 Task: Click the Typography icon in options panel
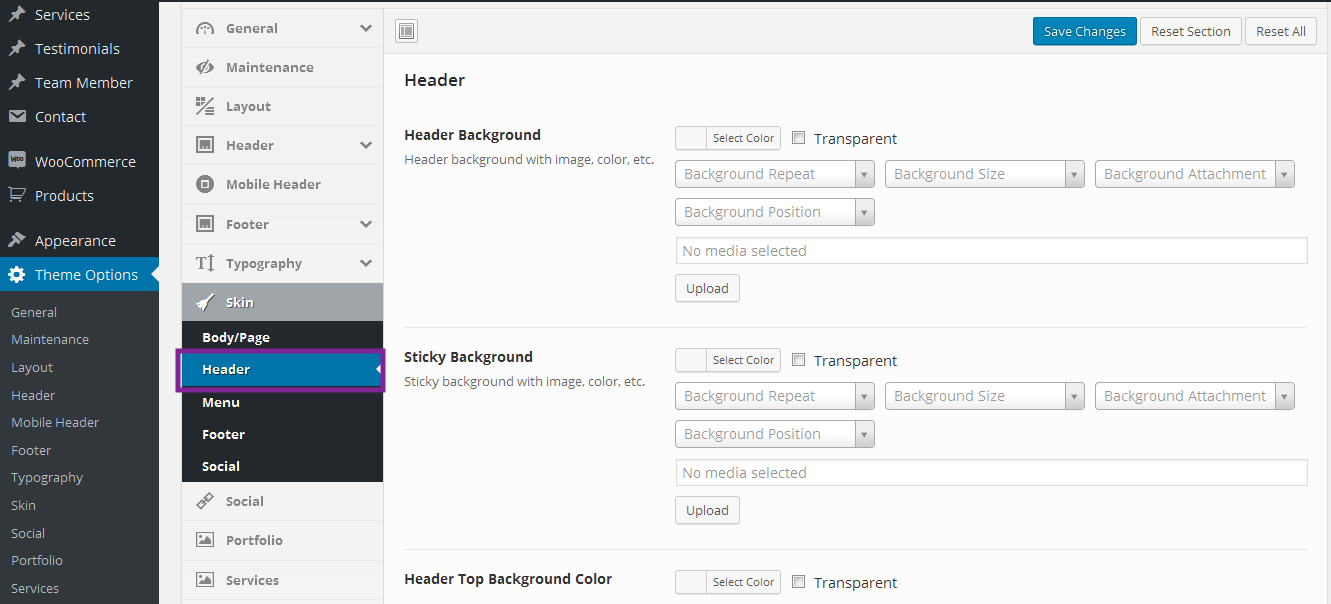(x=205, y=263)
